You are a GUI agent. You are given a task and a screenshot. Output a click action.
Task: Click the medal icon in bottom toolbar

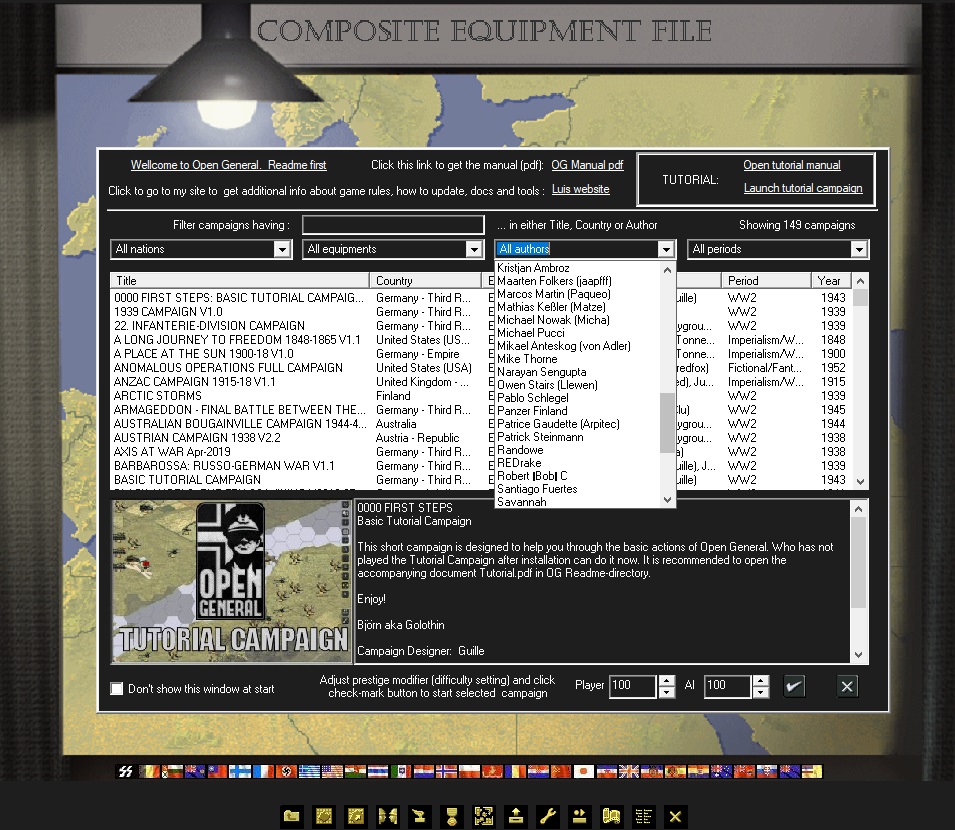452,816
